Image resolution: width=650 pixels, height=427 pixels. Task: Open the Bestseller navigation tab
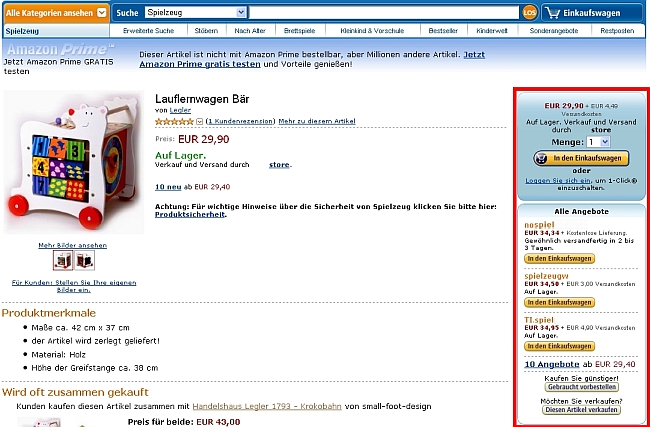tap(443, 31)
